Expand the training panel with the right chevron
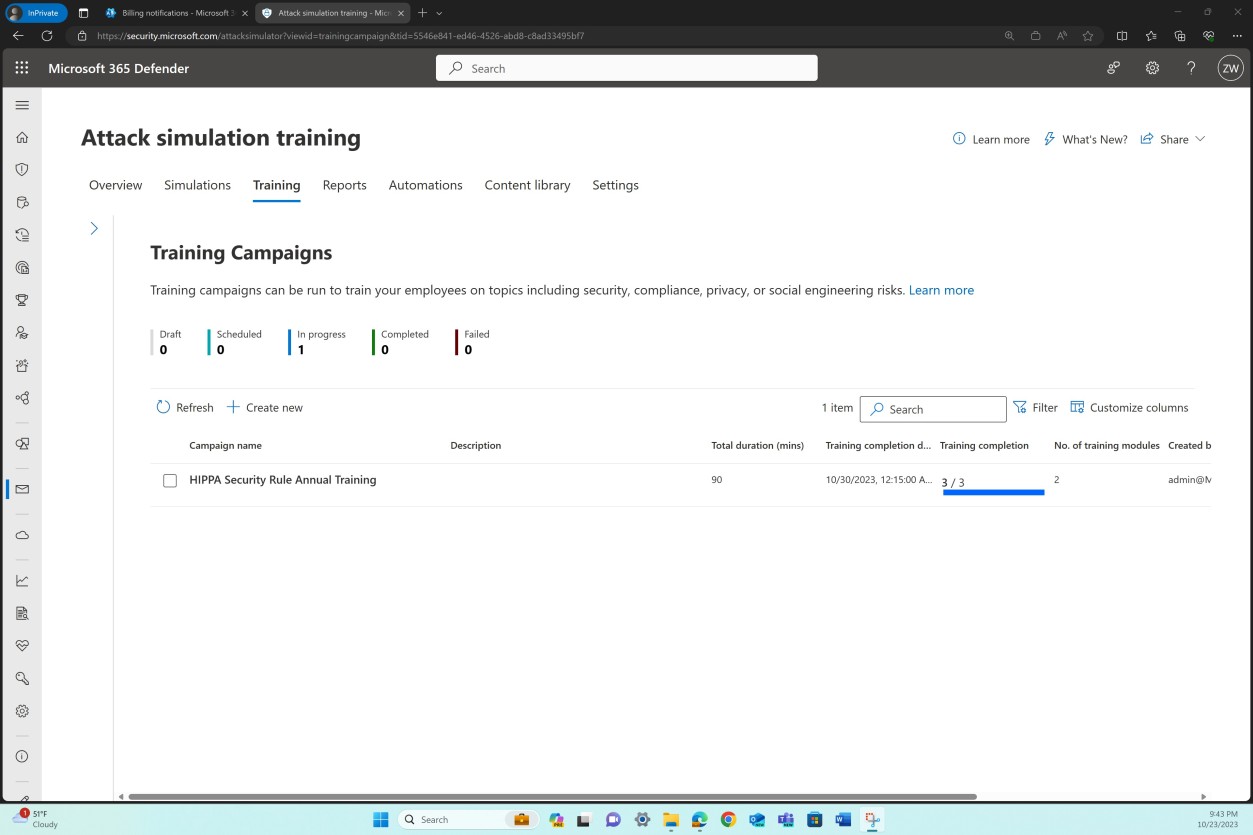Image resolution: width=1253 pixels, height=835 pixels. [93, 228]
